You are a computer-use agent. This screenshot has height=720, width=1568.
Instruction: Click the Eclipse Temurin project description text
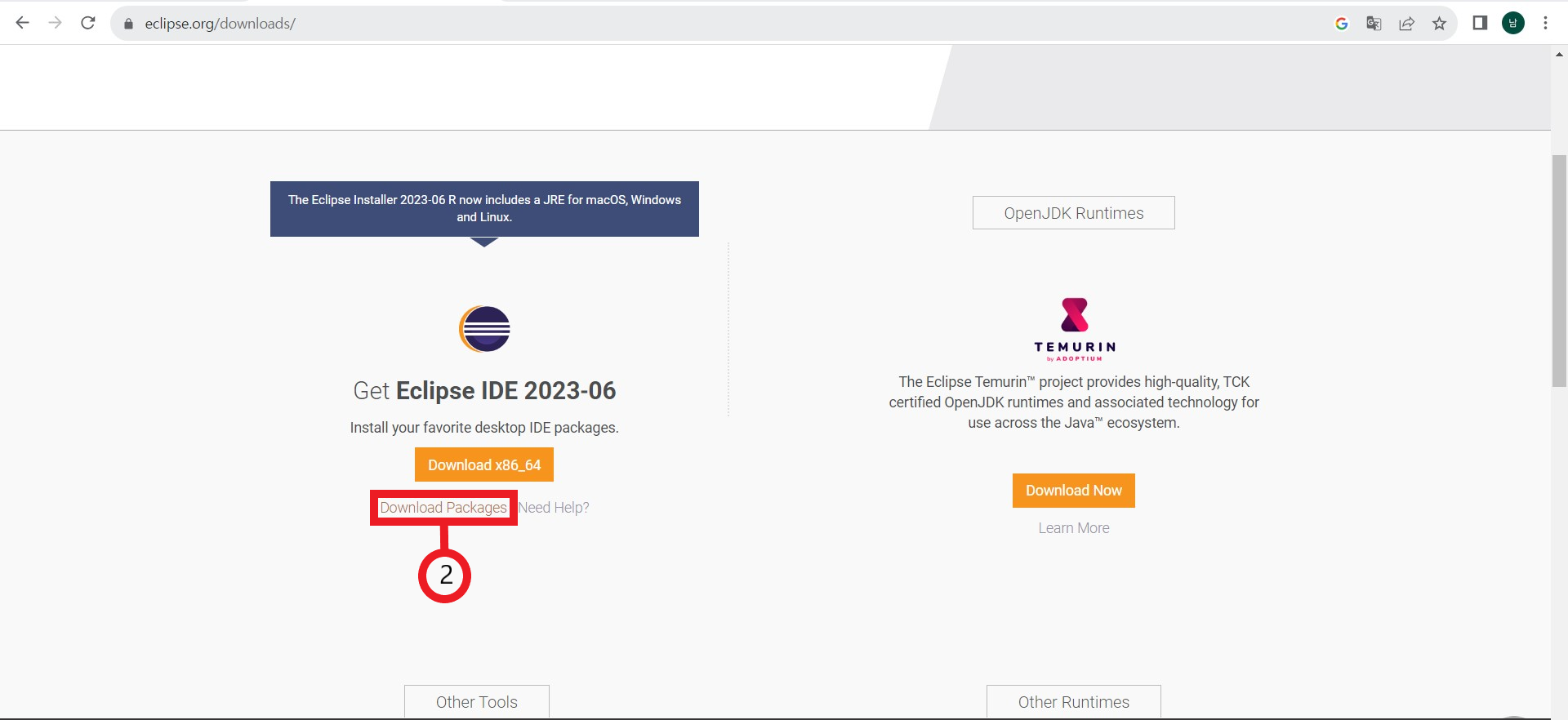tap(1074, 402)
